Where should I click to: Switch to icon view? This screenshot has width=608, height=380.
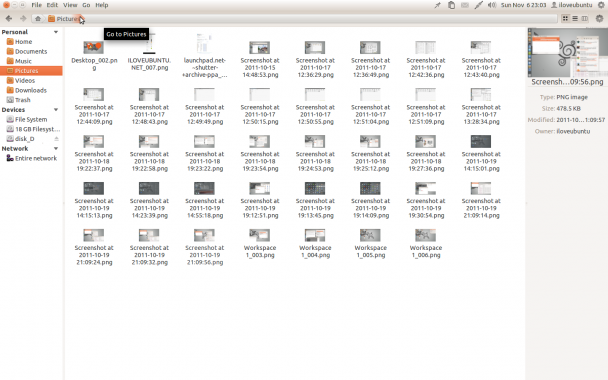[x=565, y=18]
